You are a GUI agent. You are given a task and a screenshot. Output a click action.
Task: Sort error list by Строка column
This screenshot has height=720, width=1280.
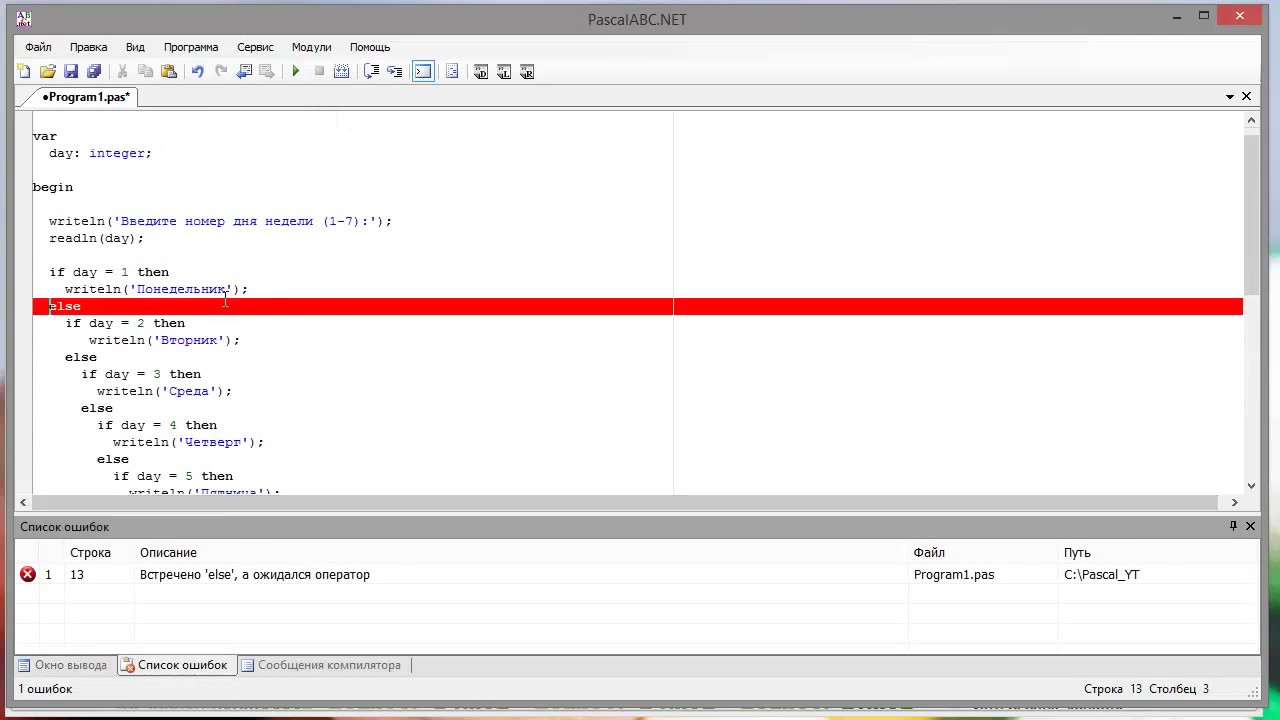(x=90, y=553)
